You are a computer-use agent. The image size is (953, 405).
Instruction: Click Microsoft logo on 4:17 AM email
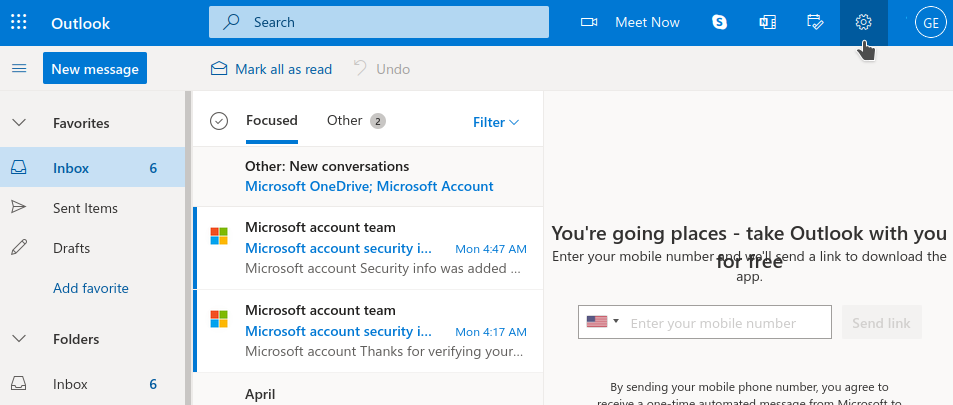tap(219, 319)
